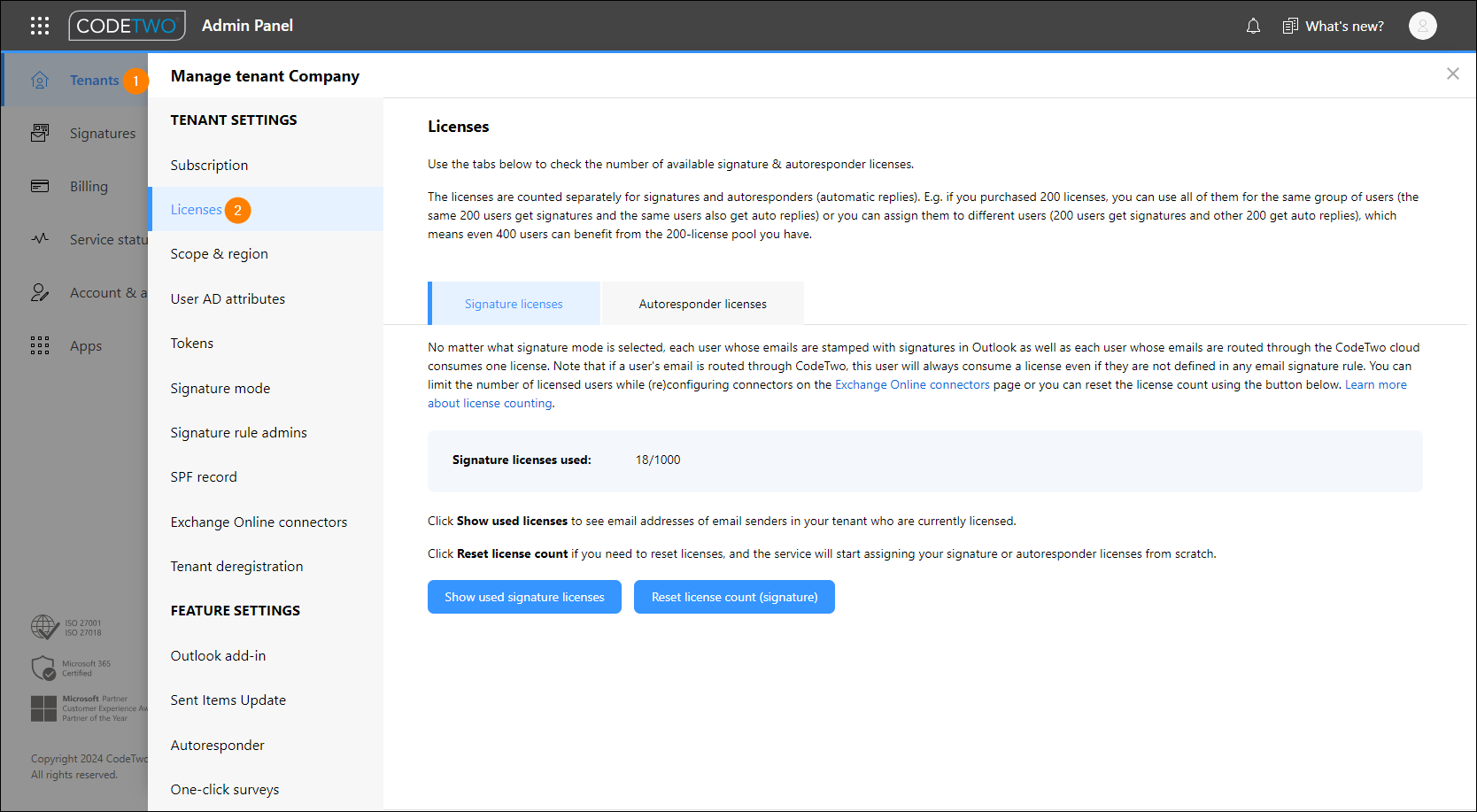Open Scope & region settings
Screen dimensions: 1477x812
coord(219,254)
